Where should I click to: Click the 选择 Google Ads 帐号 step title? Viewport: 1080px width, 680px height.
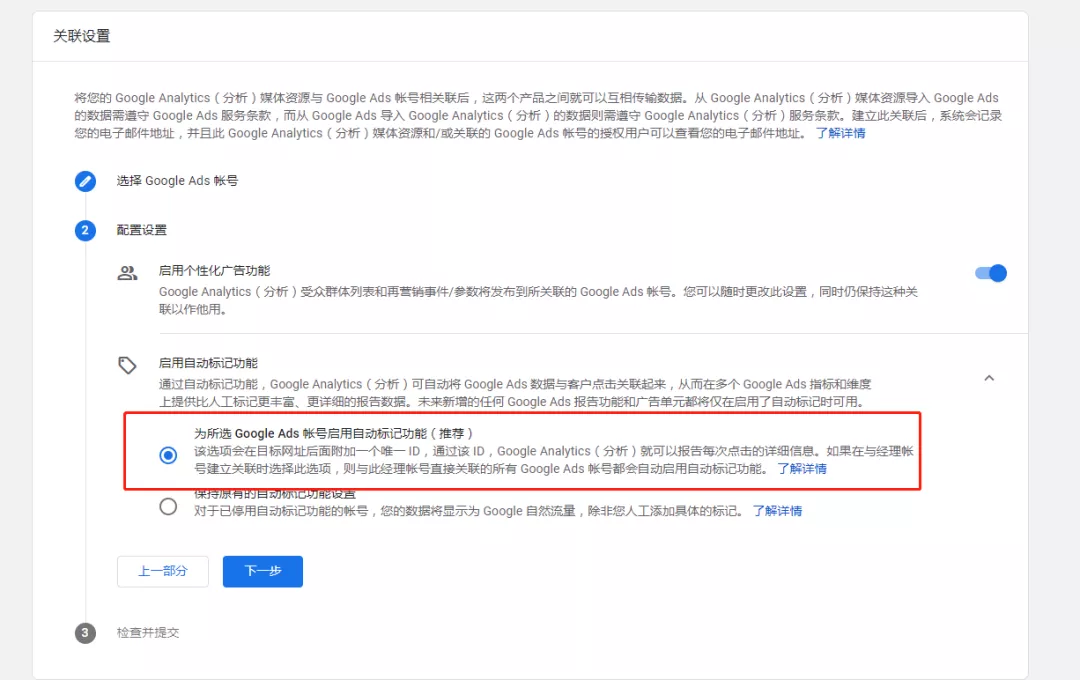(x=177, y=181)
